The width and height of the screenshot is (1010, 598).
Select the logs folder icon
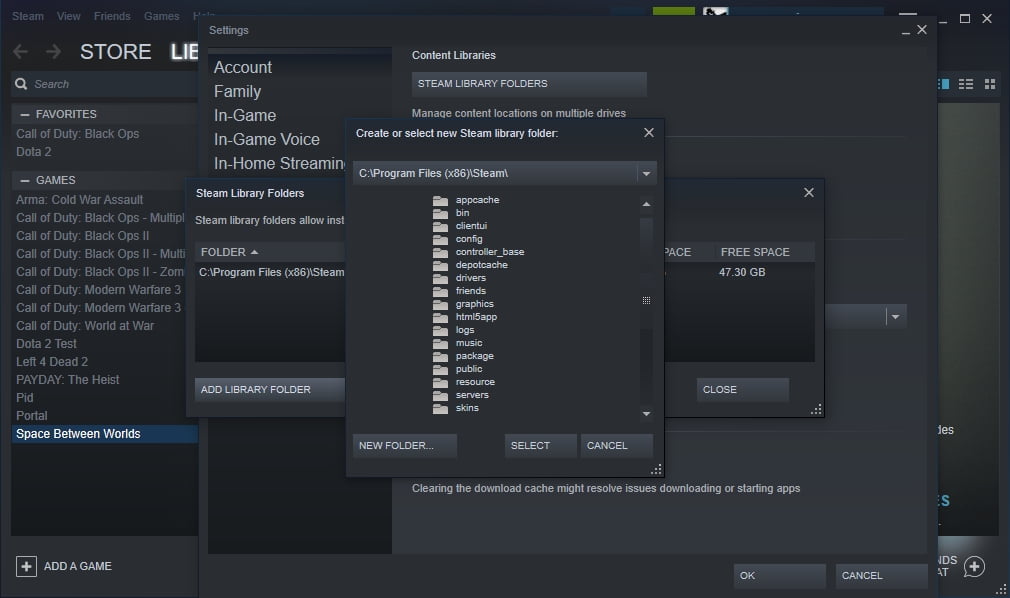pyautogui.click(x=441, y=330)
